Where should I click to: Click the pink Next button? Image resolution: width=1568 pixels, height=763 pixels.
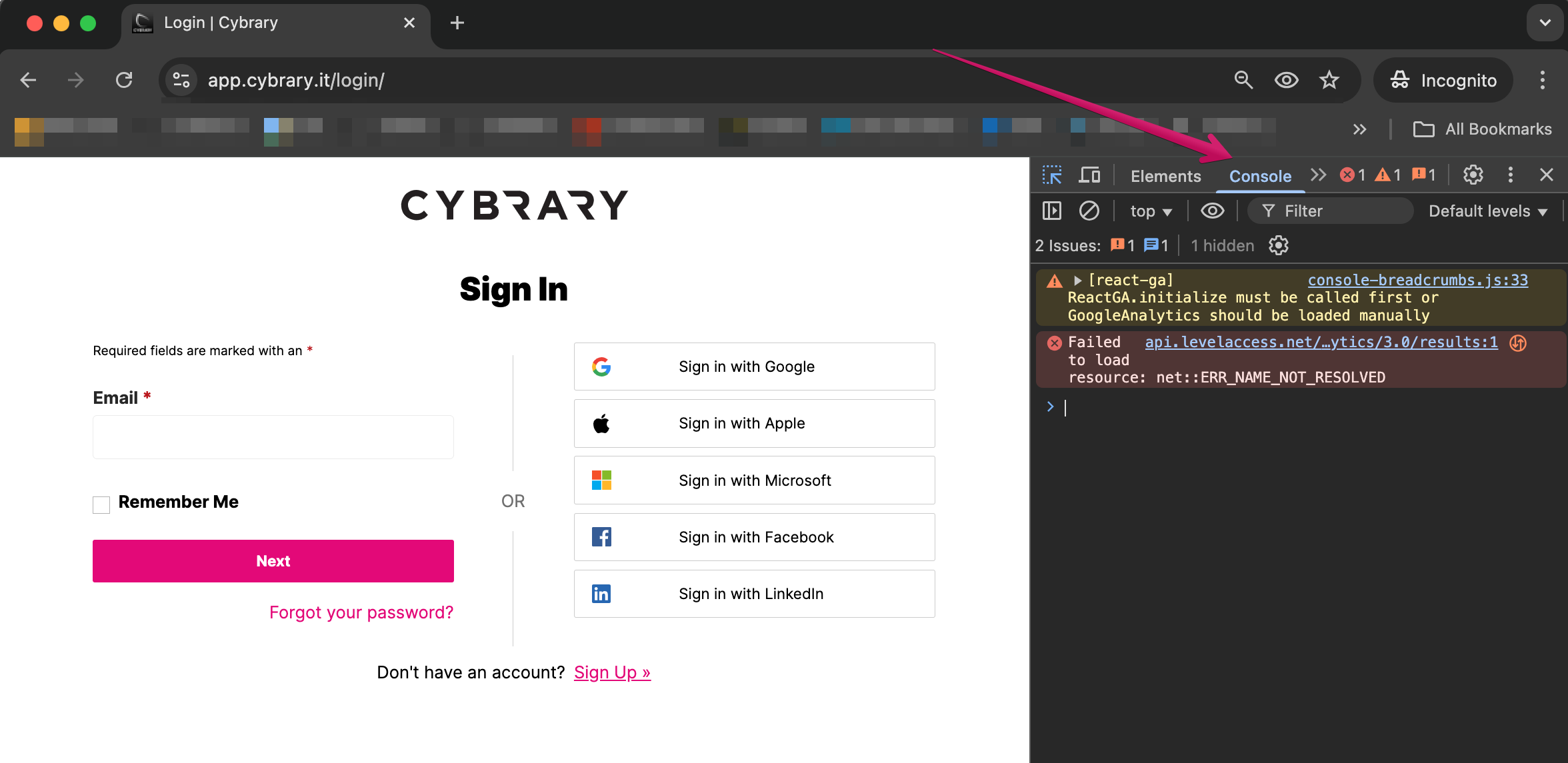coord(273,561)
